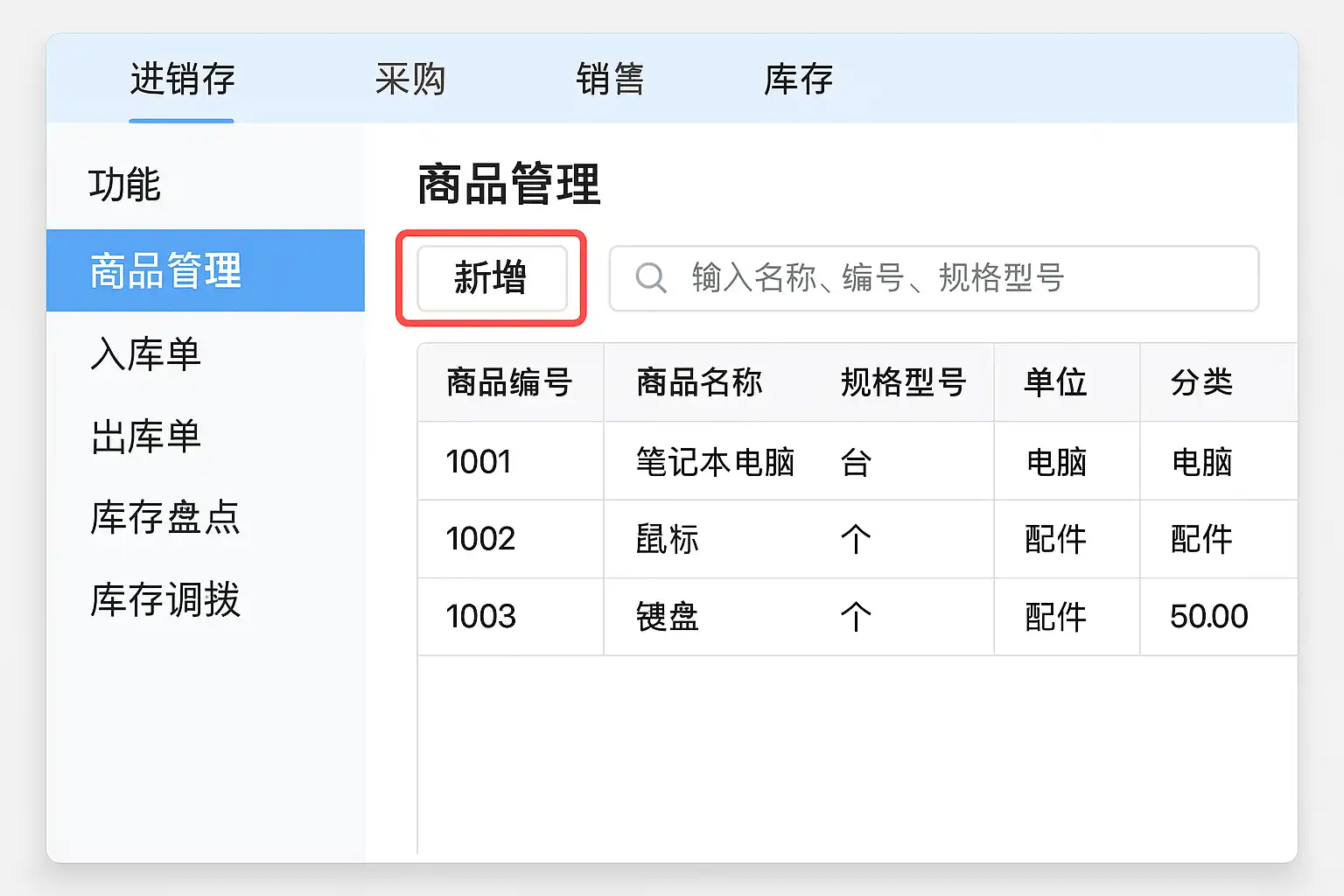The image size is (1344, 896).
Task: Select product row 1001
Action: (x=479, y=461)
